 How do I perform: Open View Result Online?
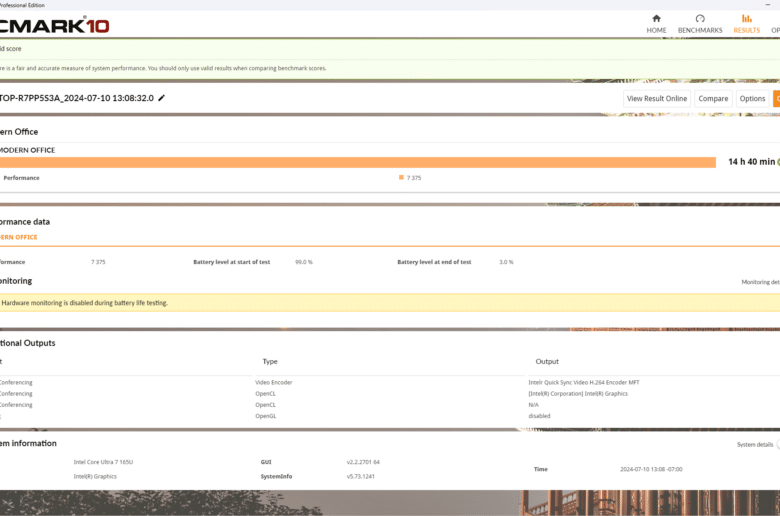pos(657,99)
